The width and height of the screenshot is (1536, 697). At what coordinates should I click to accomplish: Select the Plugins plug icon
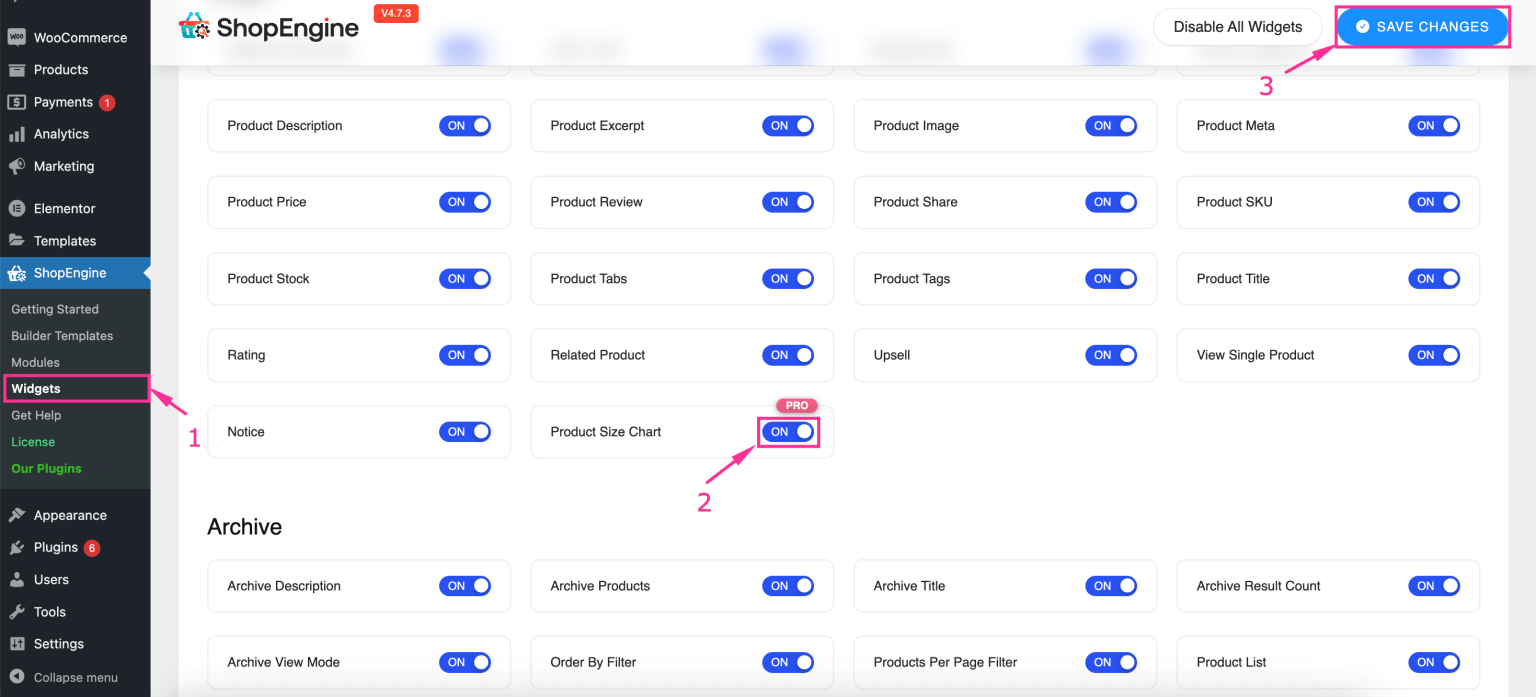pyautogui.click(x=18, y=547)
